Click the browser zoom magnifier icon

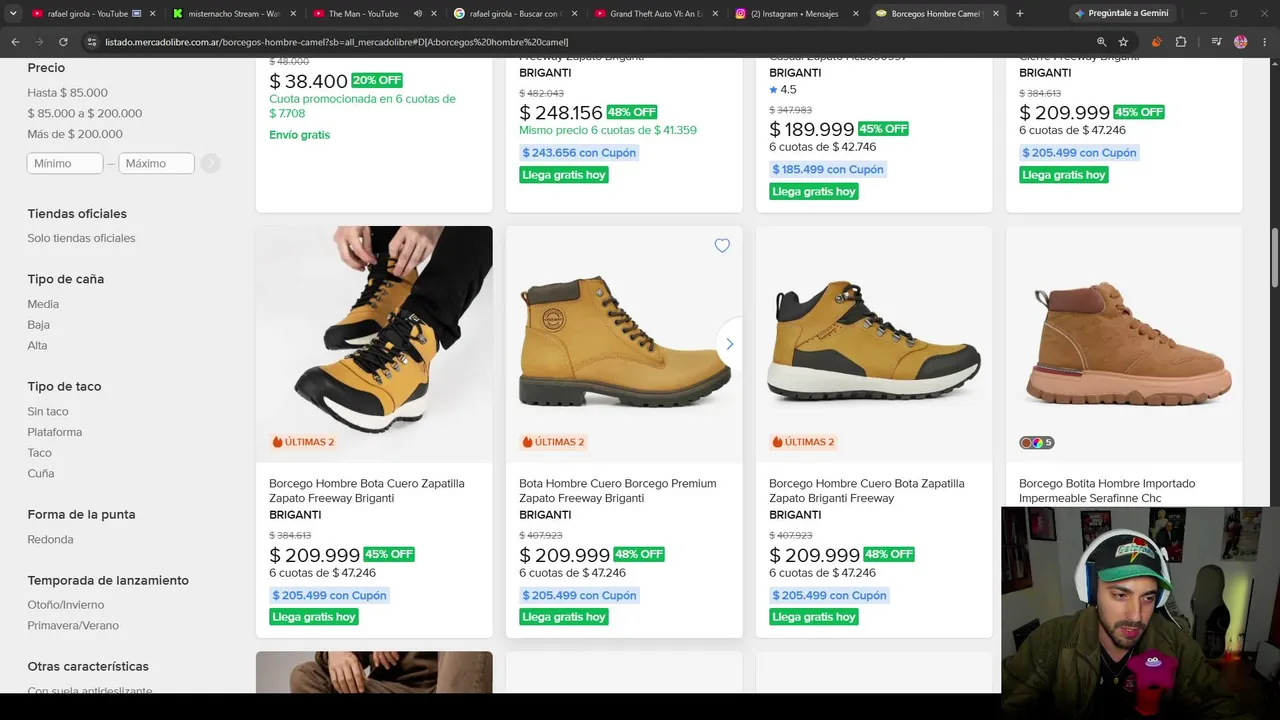click(1102, 42)
